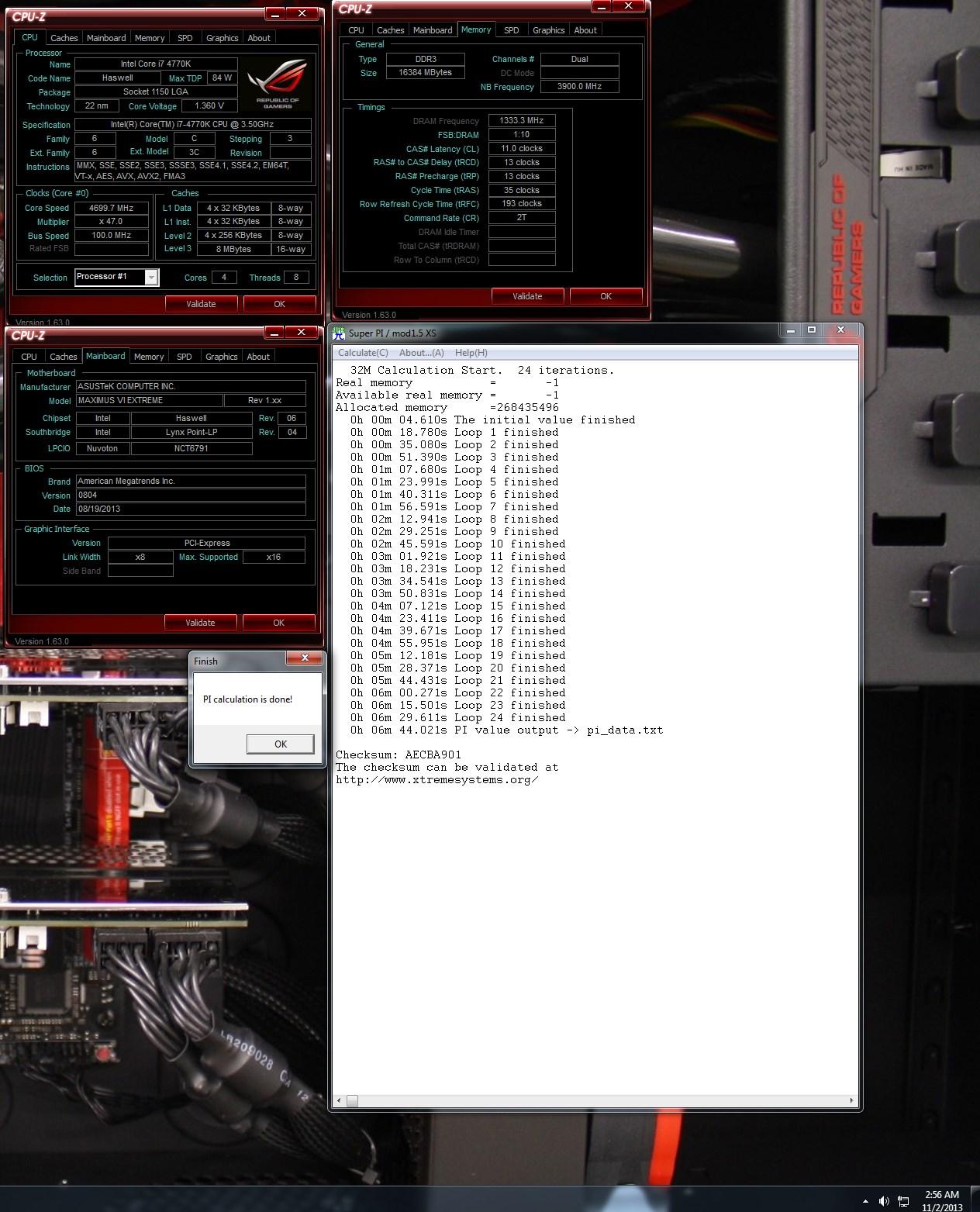Open Memory tab in the Mainboard CPU-Z window
Image resolution: width=980 pixels, height=1212 pixels.
[149, 357]
